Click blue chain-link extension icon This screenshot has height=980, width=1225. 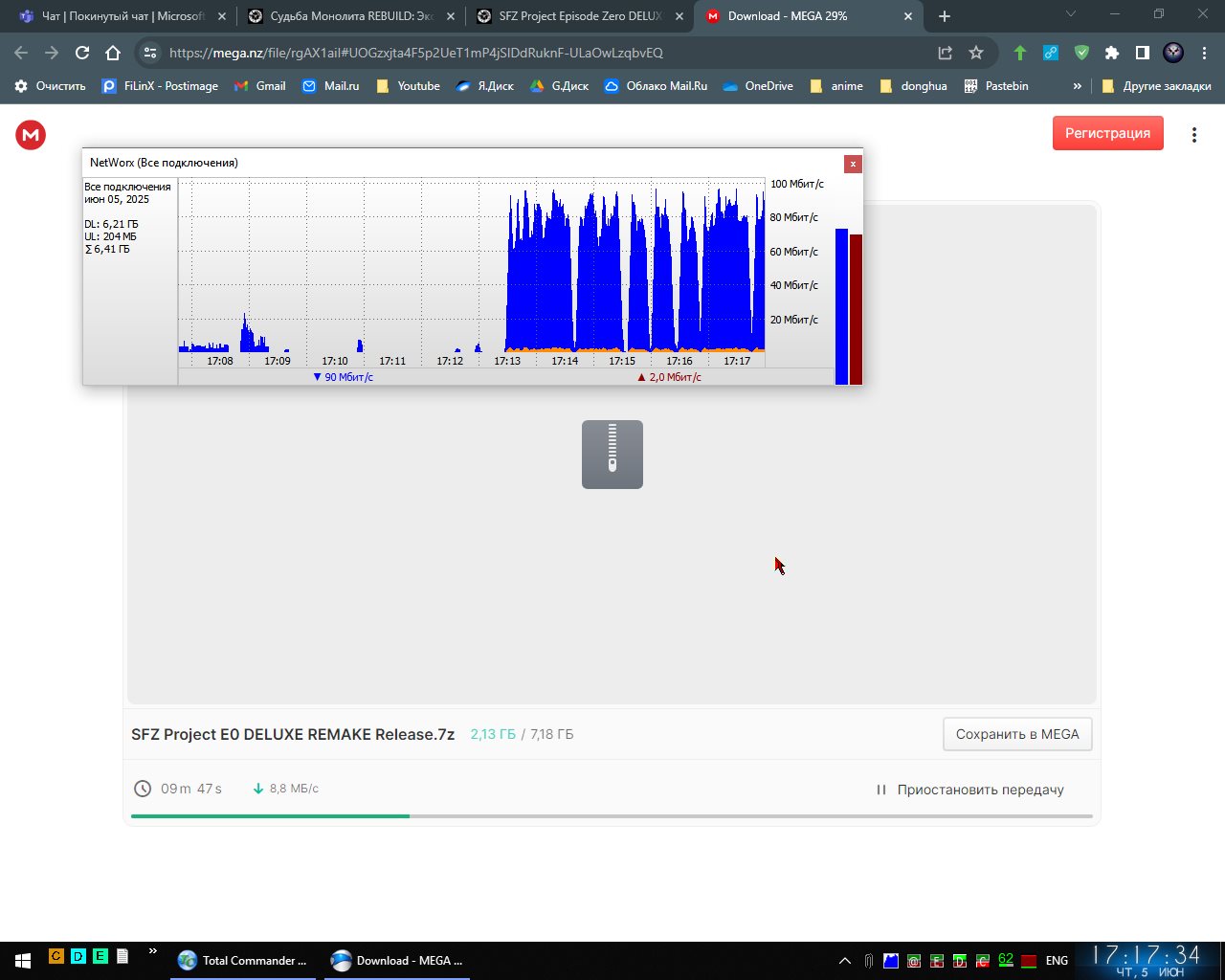(1051, 53)
